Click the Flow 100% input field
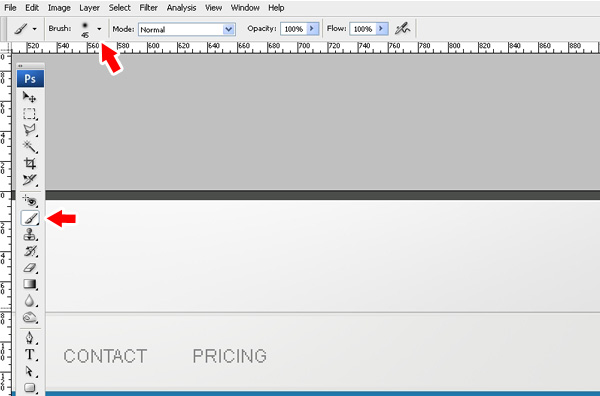 click(x=363, y=29)
